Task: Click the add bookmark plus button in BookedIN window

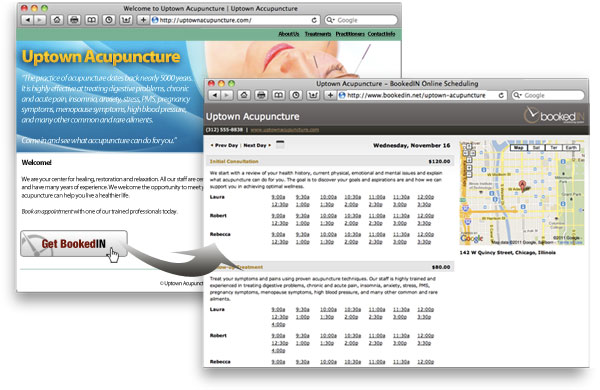Action: 330,95
